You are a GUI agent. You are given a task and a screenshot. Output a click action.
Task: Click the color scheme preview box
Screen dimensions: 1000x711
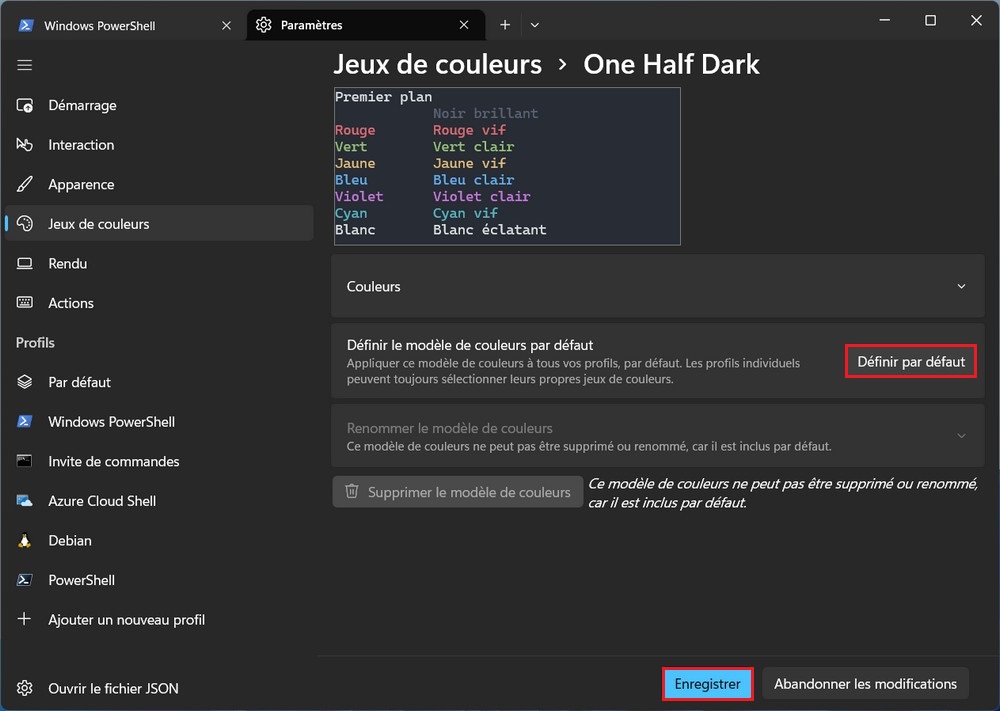[507, 166]
